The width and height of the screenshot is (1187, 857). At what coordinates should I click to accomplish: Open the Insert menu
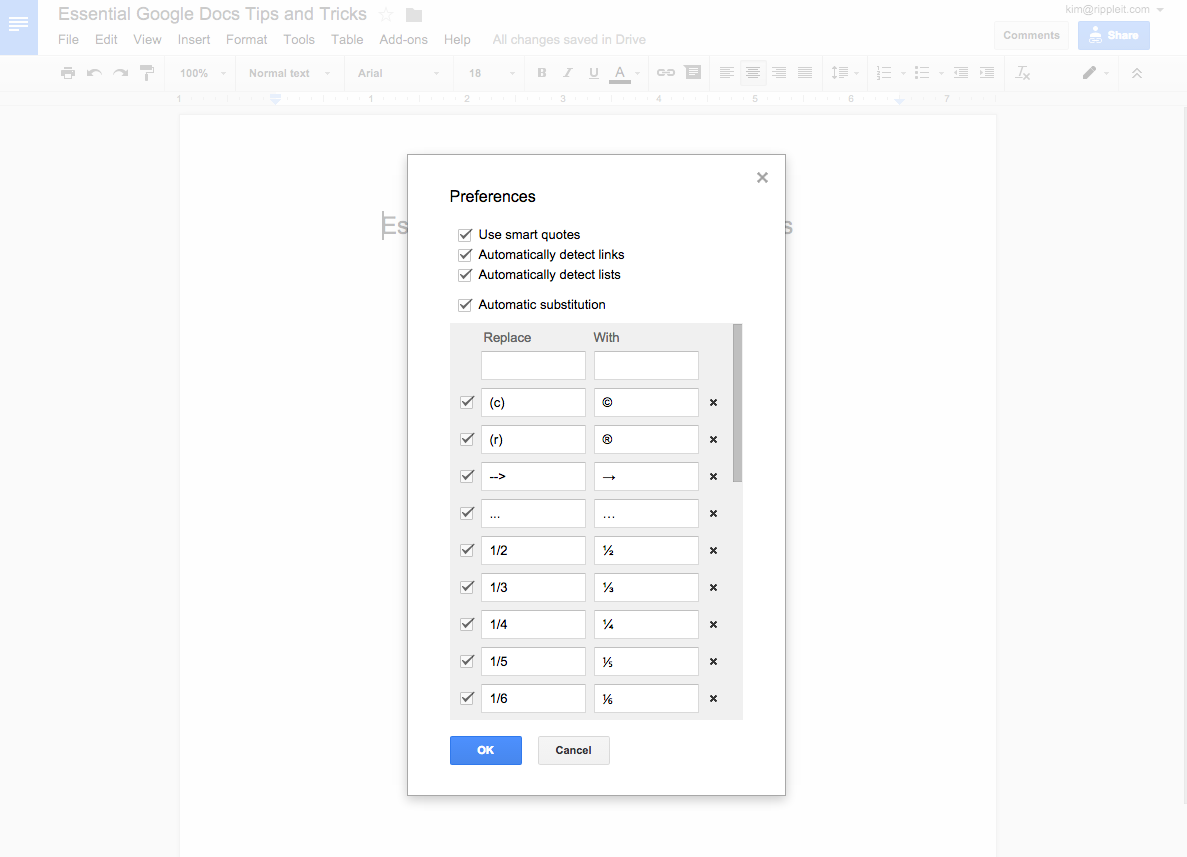point(194,39)
